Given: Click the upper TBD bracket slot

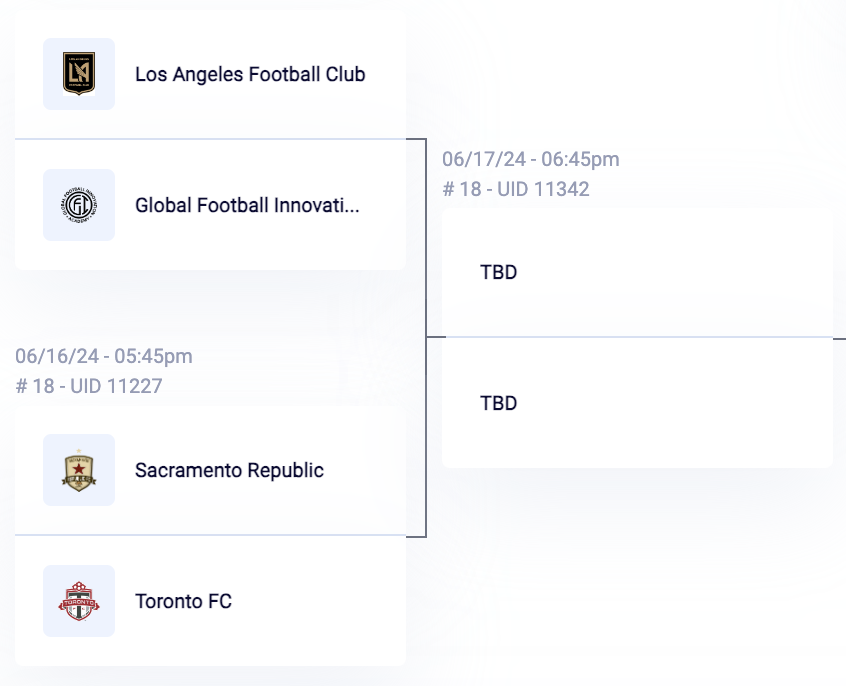Looking at the screenshot, I should 637,272.
